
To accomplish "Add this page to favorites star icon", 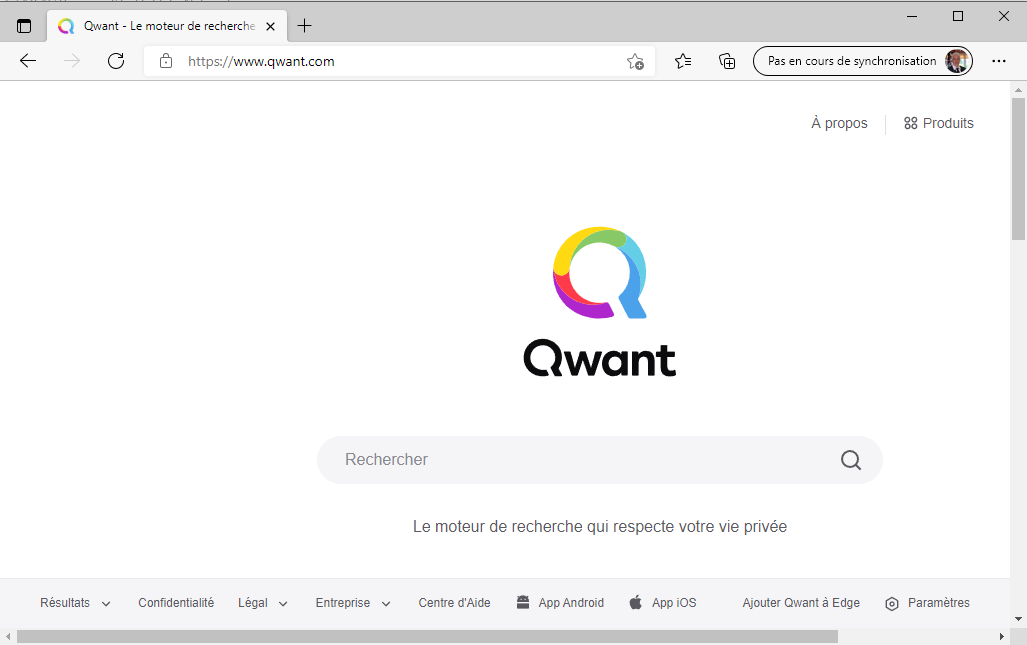I will pyautogui.click(x=635, y=62).
